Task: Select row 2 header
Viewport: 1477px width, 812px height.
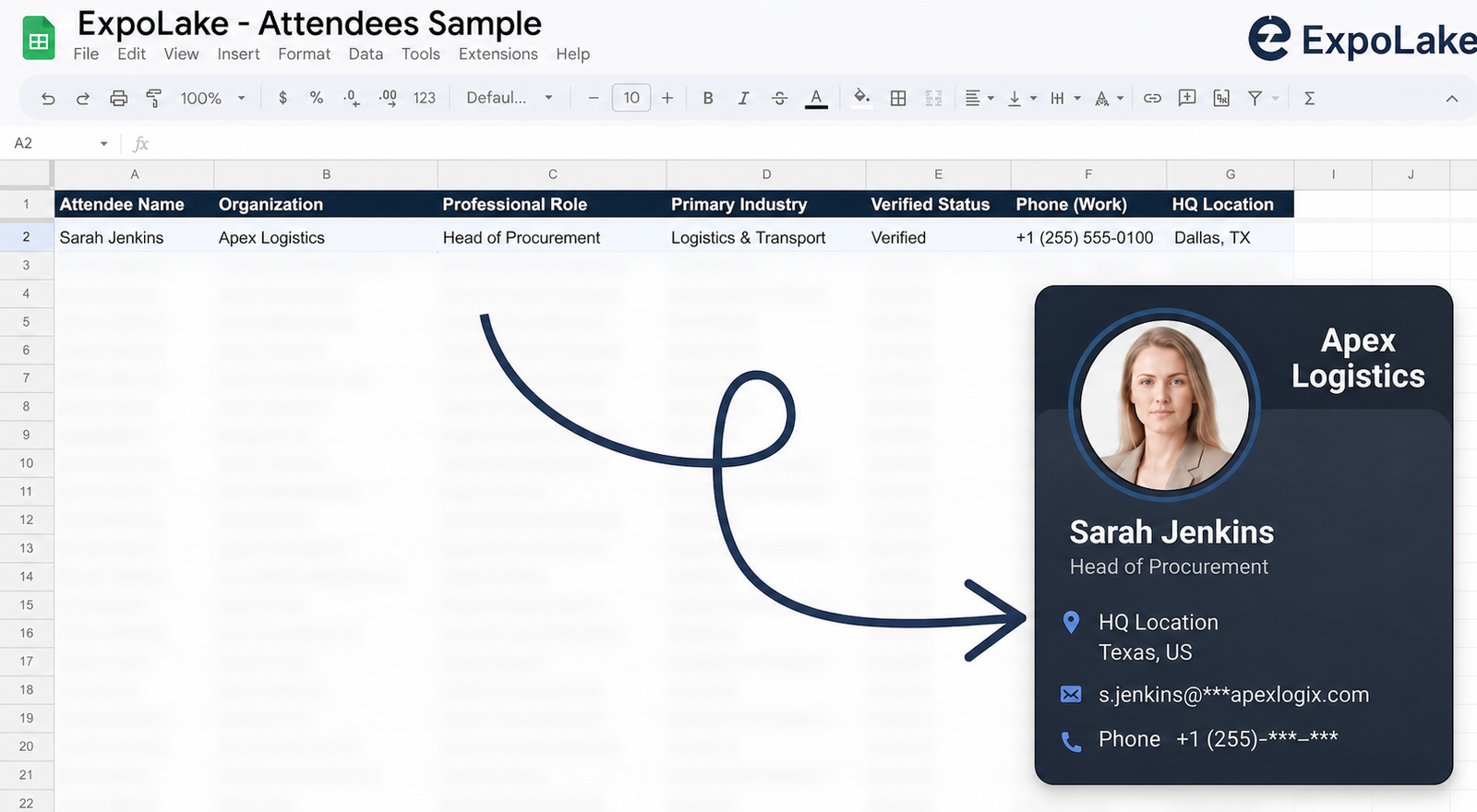Action: pos(26,237)
